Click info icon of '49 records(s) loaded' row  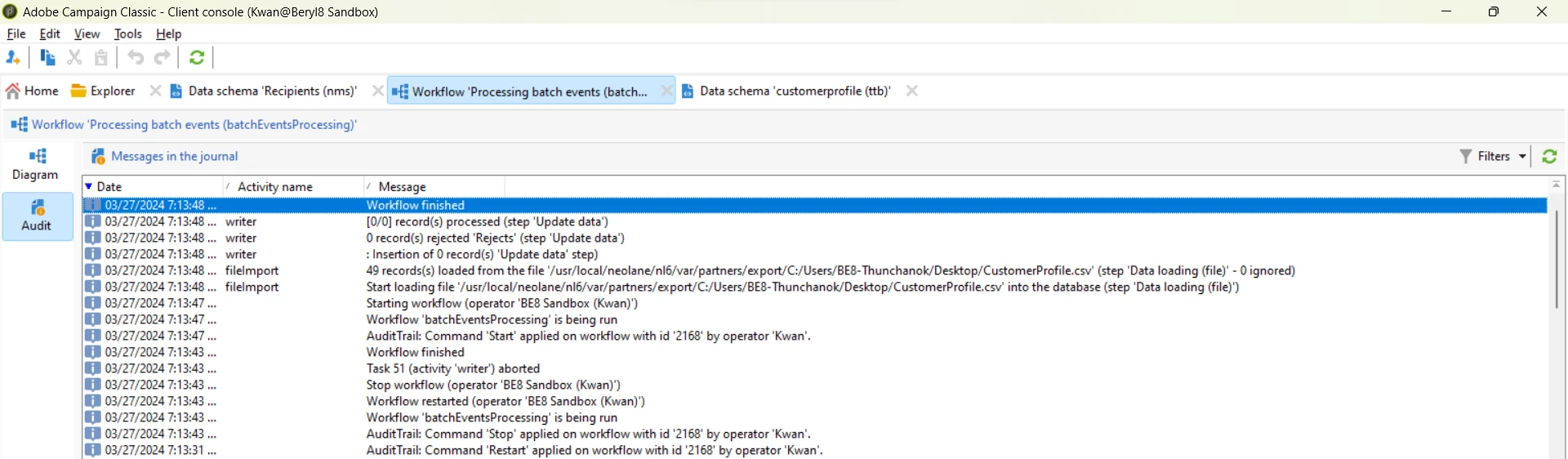93,270
